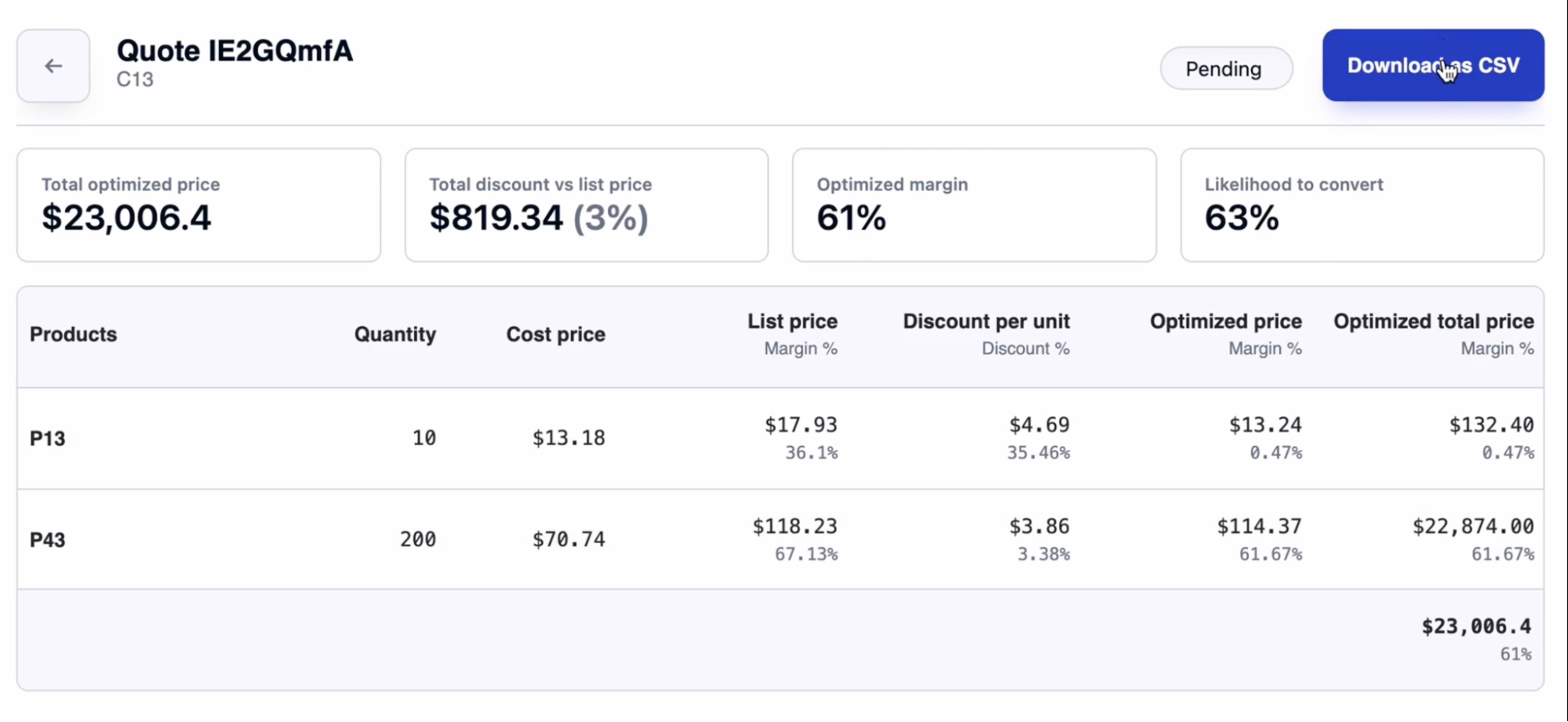Click the Cost price column header
The height and width of the screenshot is (722, 1568).
coord(555,335)
